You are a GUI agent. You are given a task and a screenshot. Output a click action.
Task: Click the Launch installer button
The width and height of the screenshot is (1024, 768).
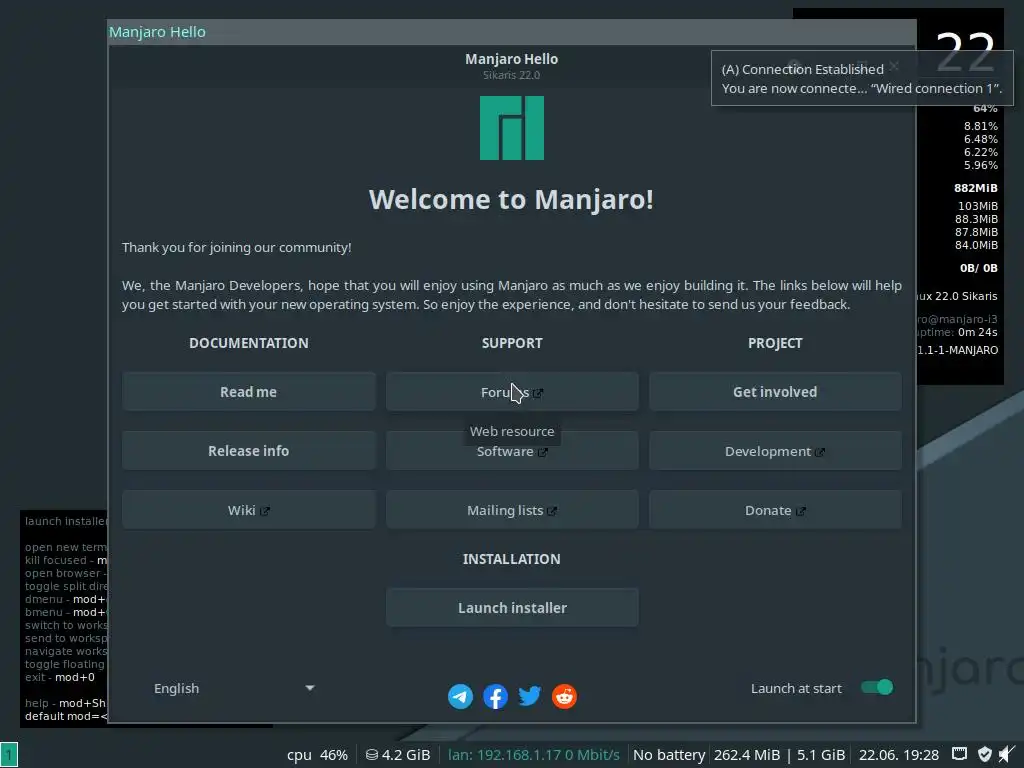pyautogui.click(x=512, y=608)
